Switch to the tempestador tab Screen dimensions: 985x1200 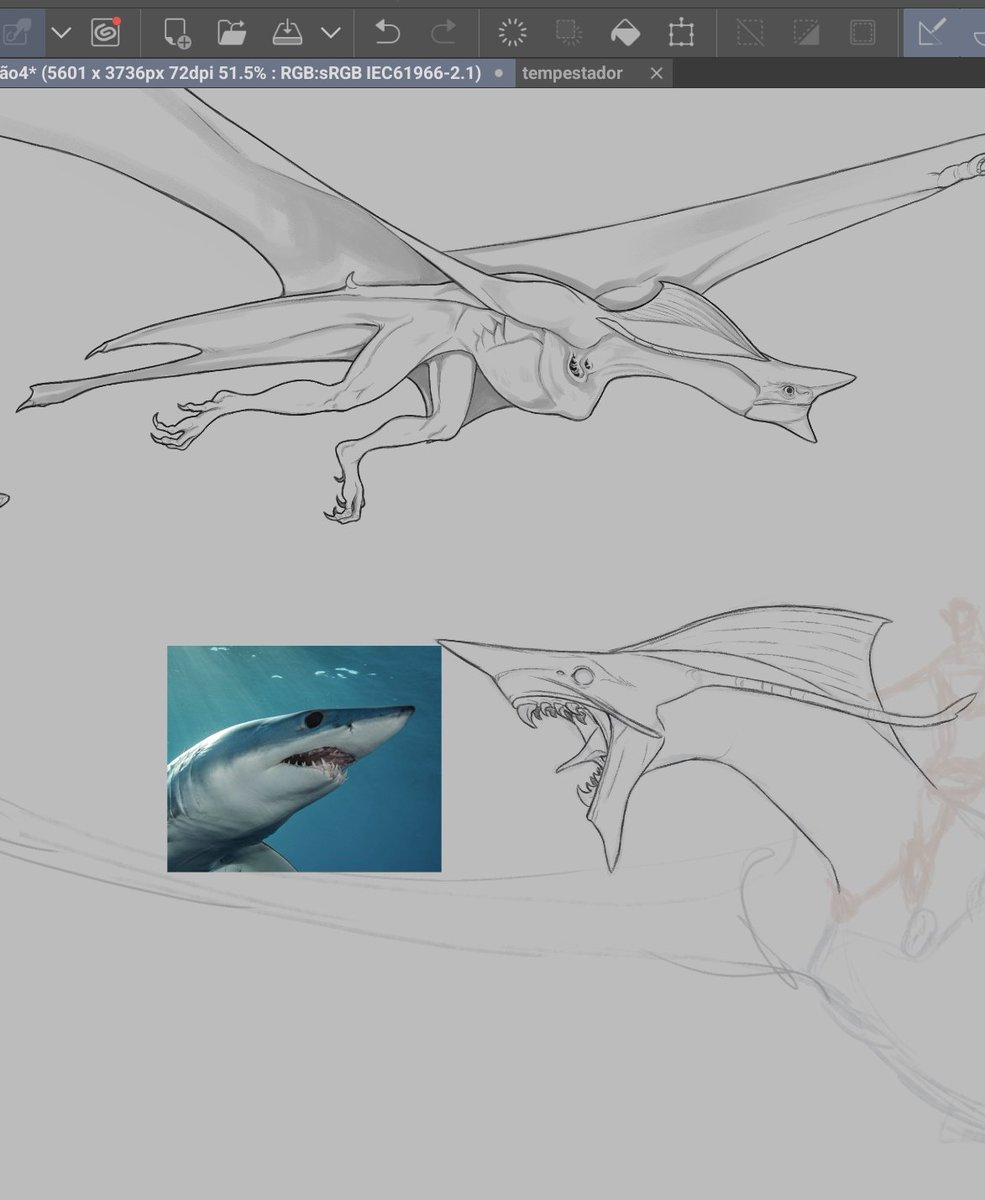(x=572, y=73)
